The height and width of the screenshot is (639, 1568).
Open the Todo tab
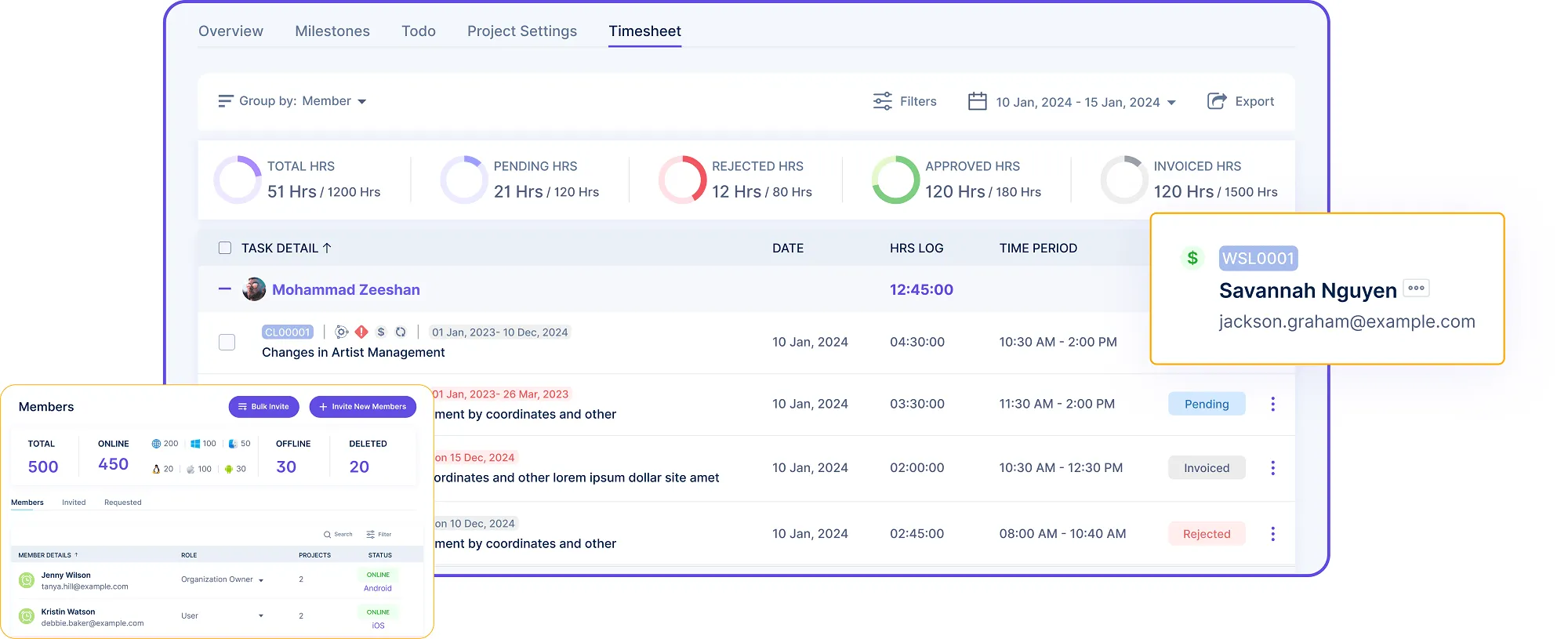[419, 31]
